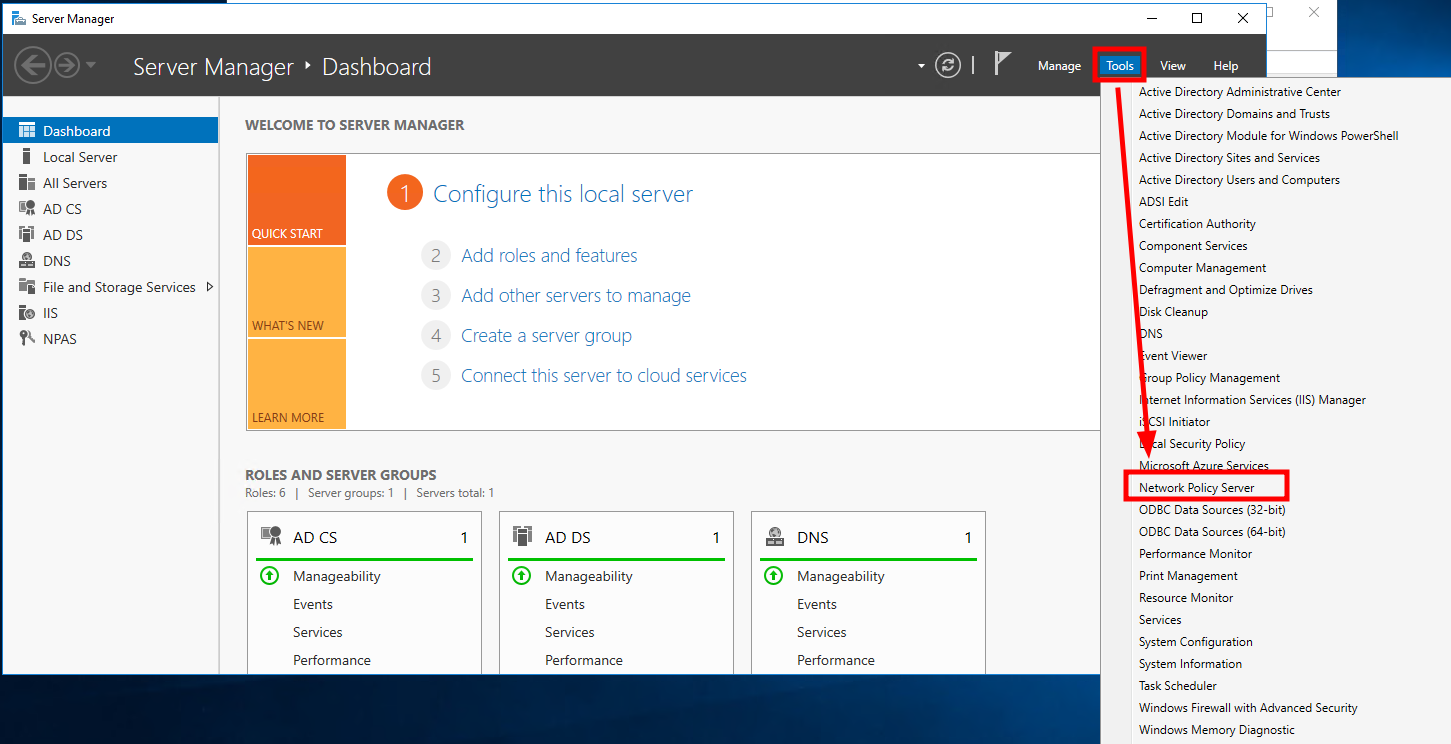Open notifications via the flag icon
This screenshot has height=744, width=1451.
[1001, 63]
